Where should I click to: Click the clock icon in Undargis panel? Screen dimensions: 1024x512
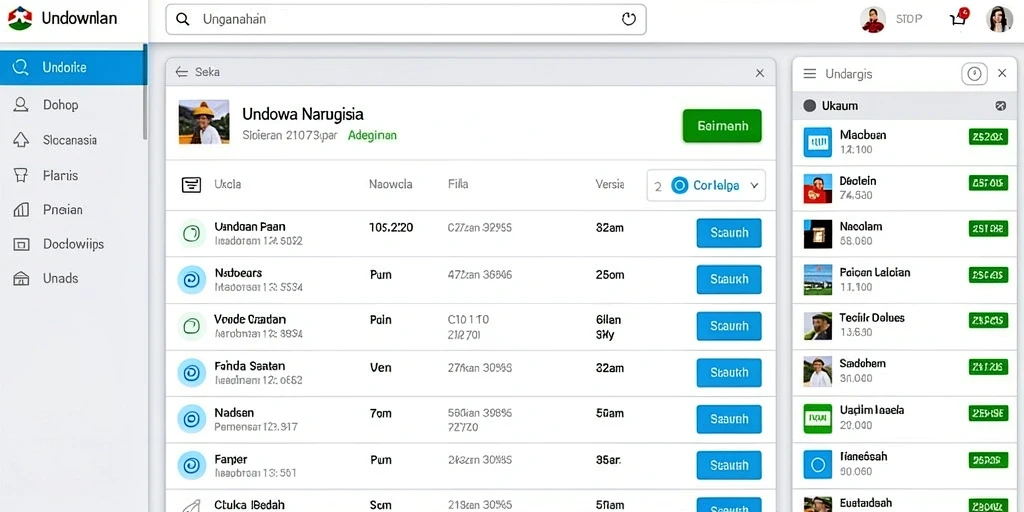[974, 74]
